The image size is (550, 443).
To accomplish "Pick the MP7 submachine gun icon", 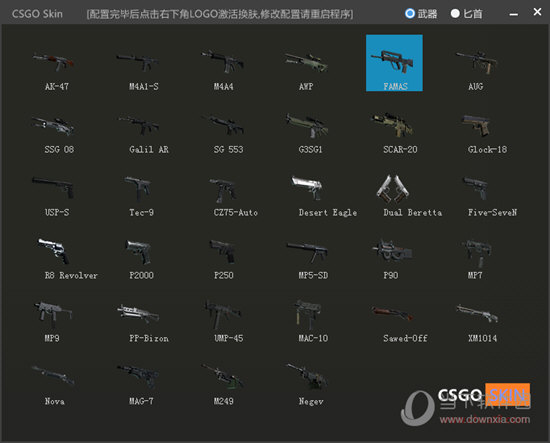I will (476, 253).
